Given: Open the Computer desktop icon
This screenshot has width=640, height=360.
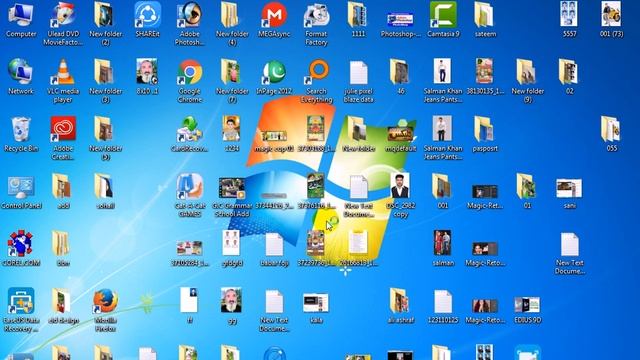Looking at the screenshot, I should coord(21,20).
